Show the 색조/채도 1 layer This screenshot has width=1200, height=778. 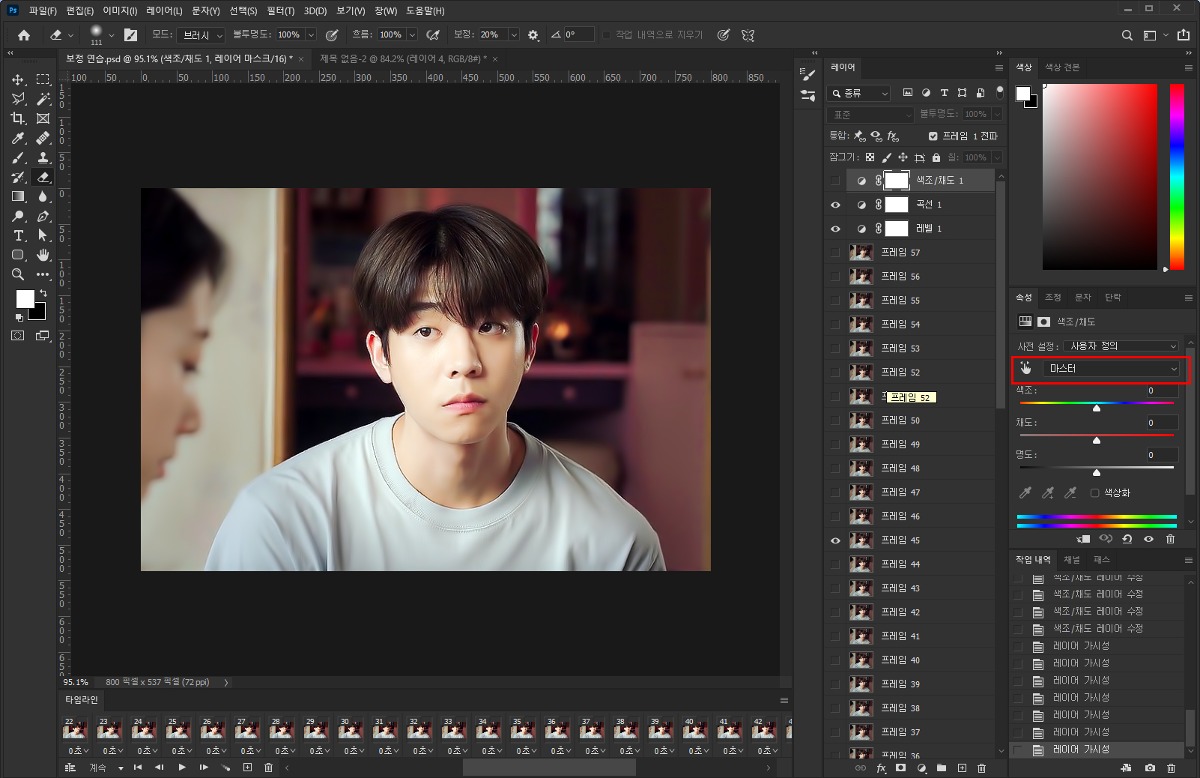tap(835, 180)
